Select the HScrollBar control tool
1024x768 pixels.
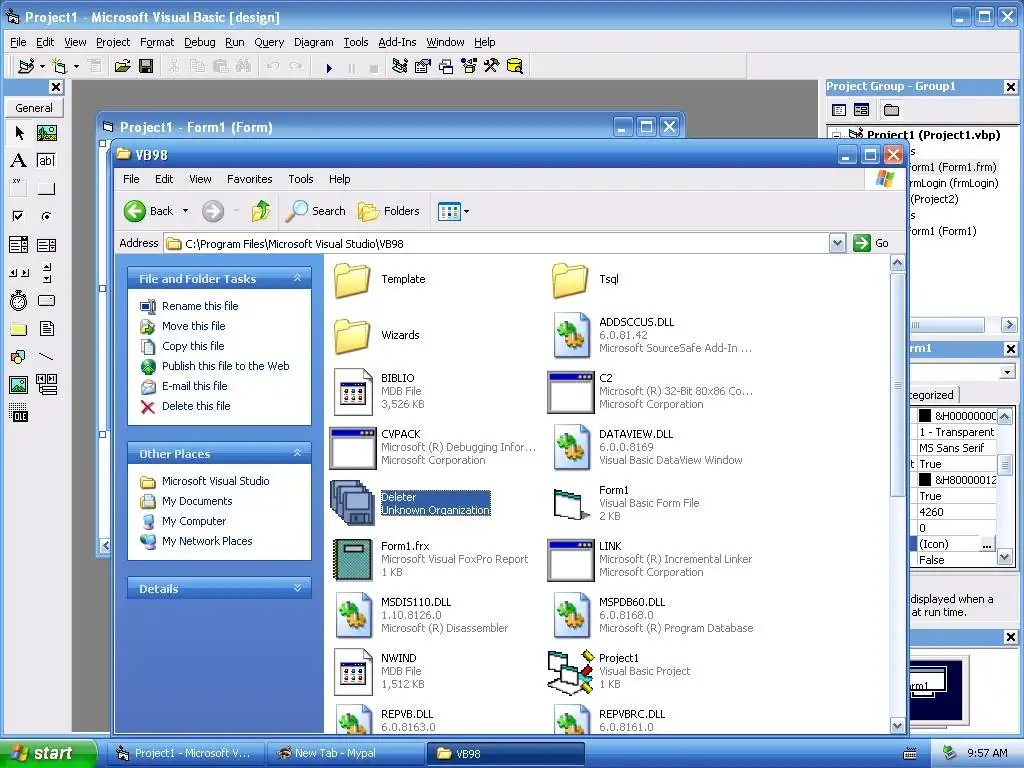coord(19,273)
